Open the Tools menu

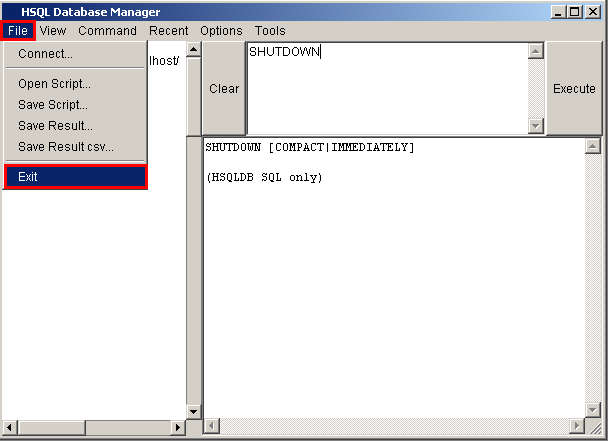(x=270, y=31)
